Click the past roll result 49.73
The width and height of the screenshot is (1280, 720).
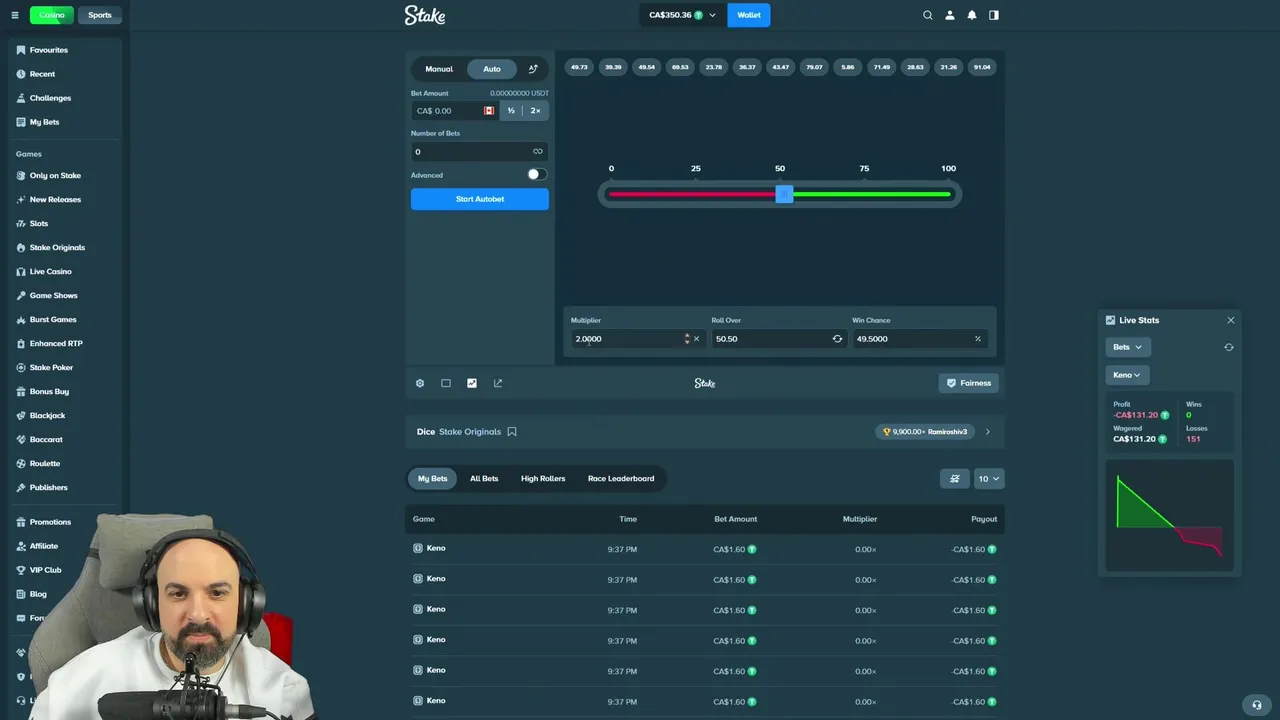point(579,67)
